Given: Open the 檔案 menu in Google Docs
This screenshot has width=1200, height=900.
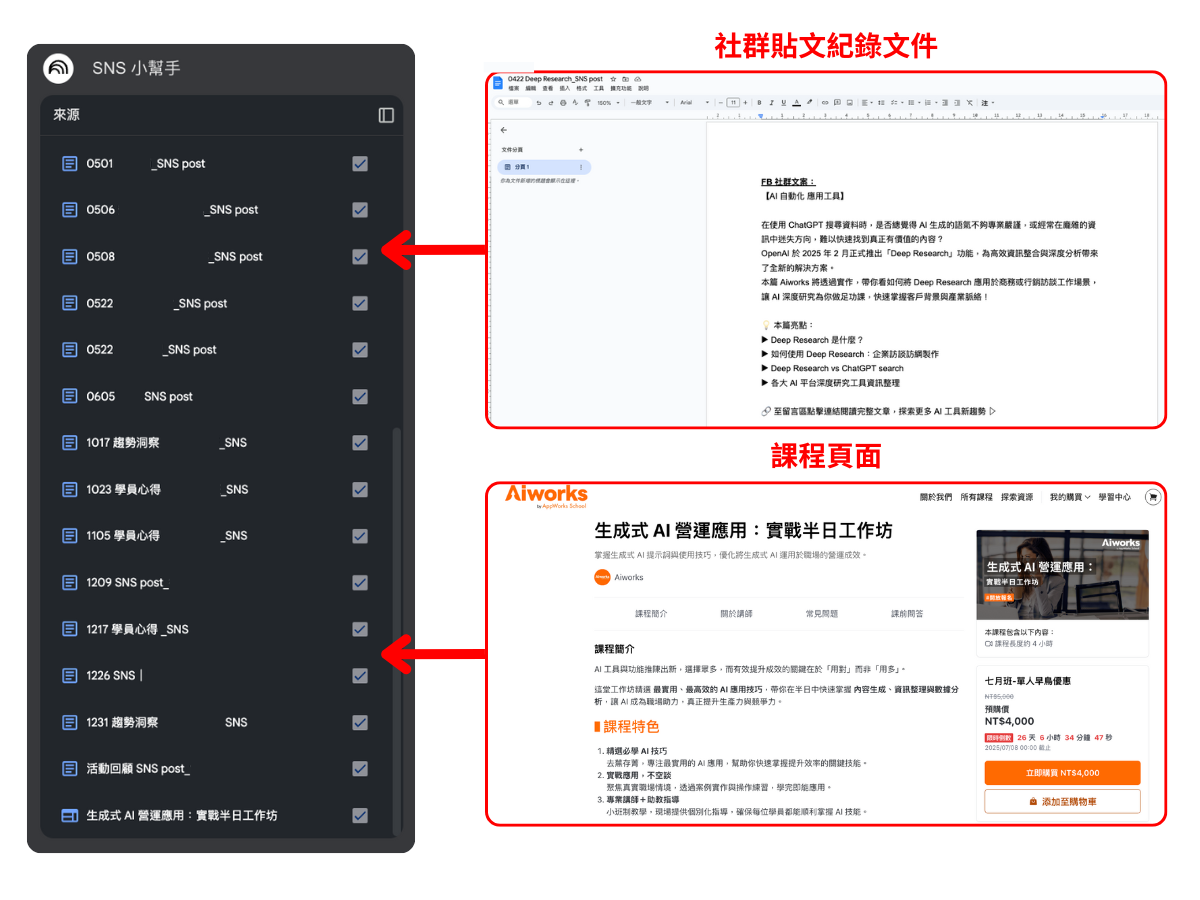Looking at the screenshot, I should [513, 88].
